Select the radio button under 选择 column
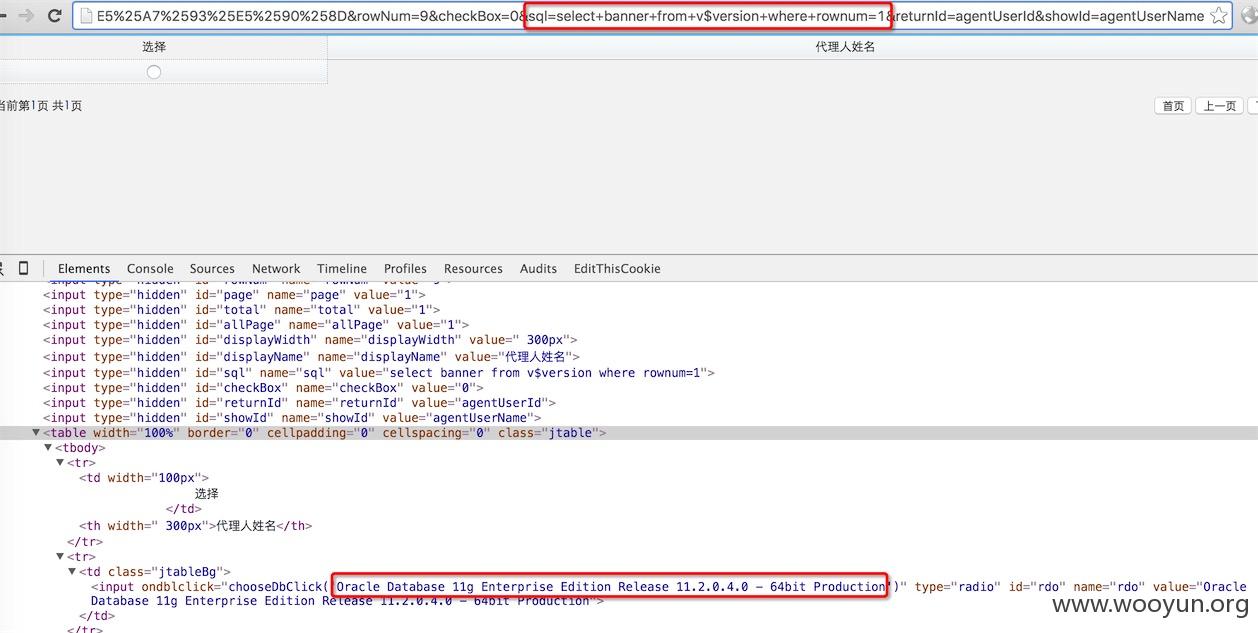The width and height of the screenshot is (1258, 633). click(154, 72)
